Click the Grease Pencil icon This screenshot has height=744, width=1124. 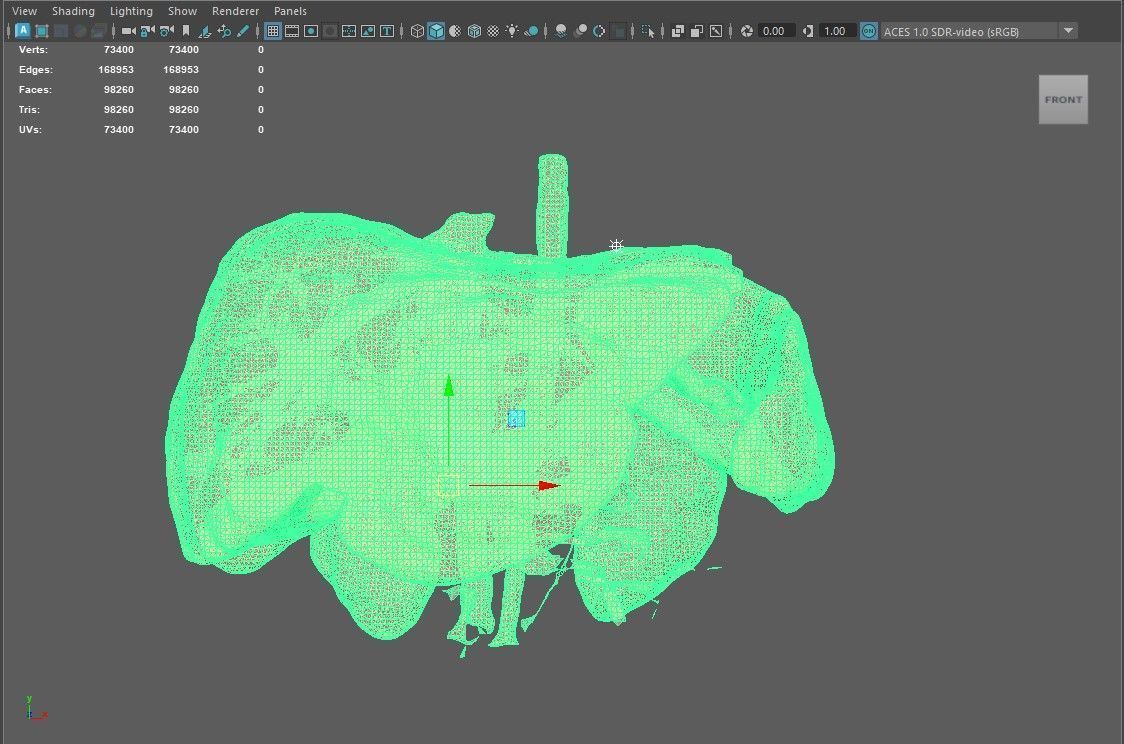tap(243, 31)
